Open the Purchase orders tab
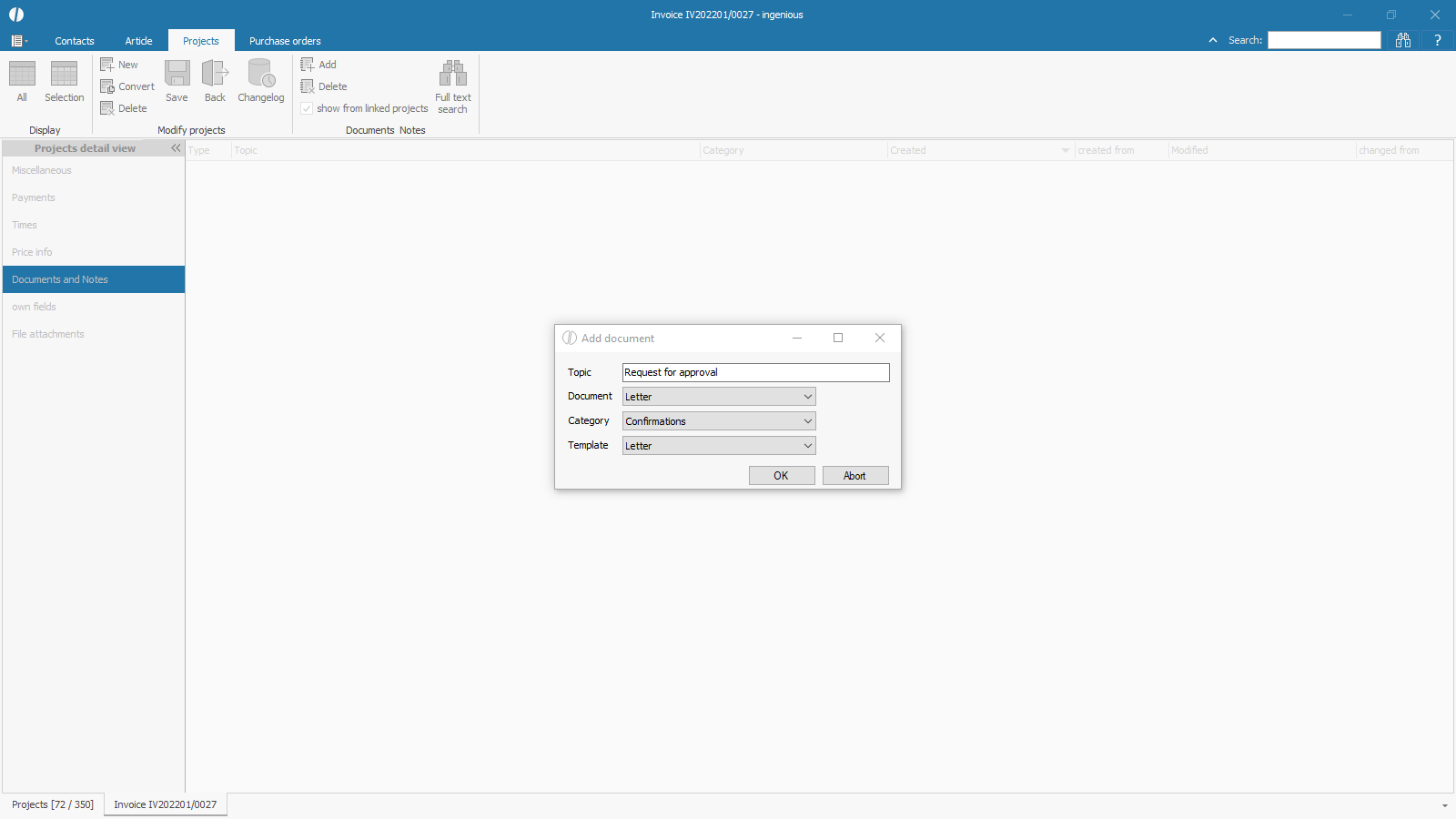 [285, 41]
